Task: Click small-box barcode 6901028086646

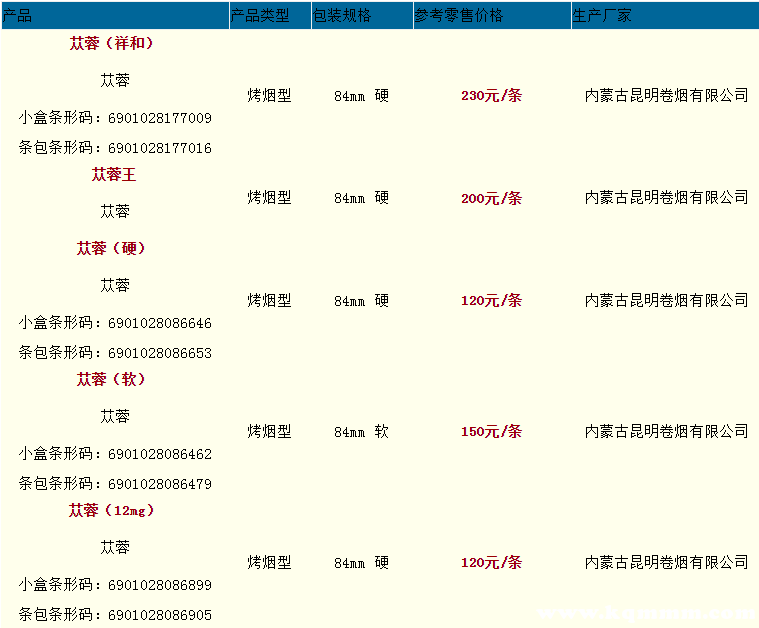Action: tap(160, 323)
